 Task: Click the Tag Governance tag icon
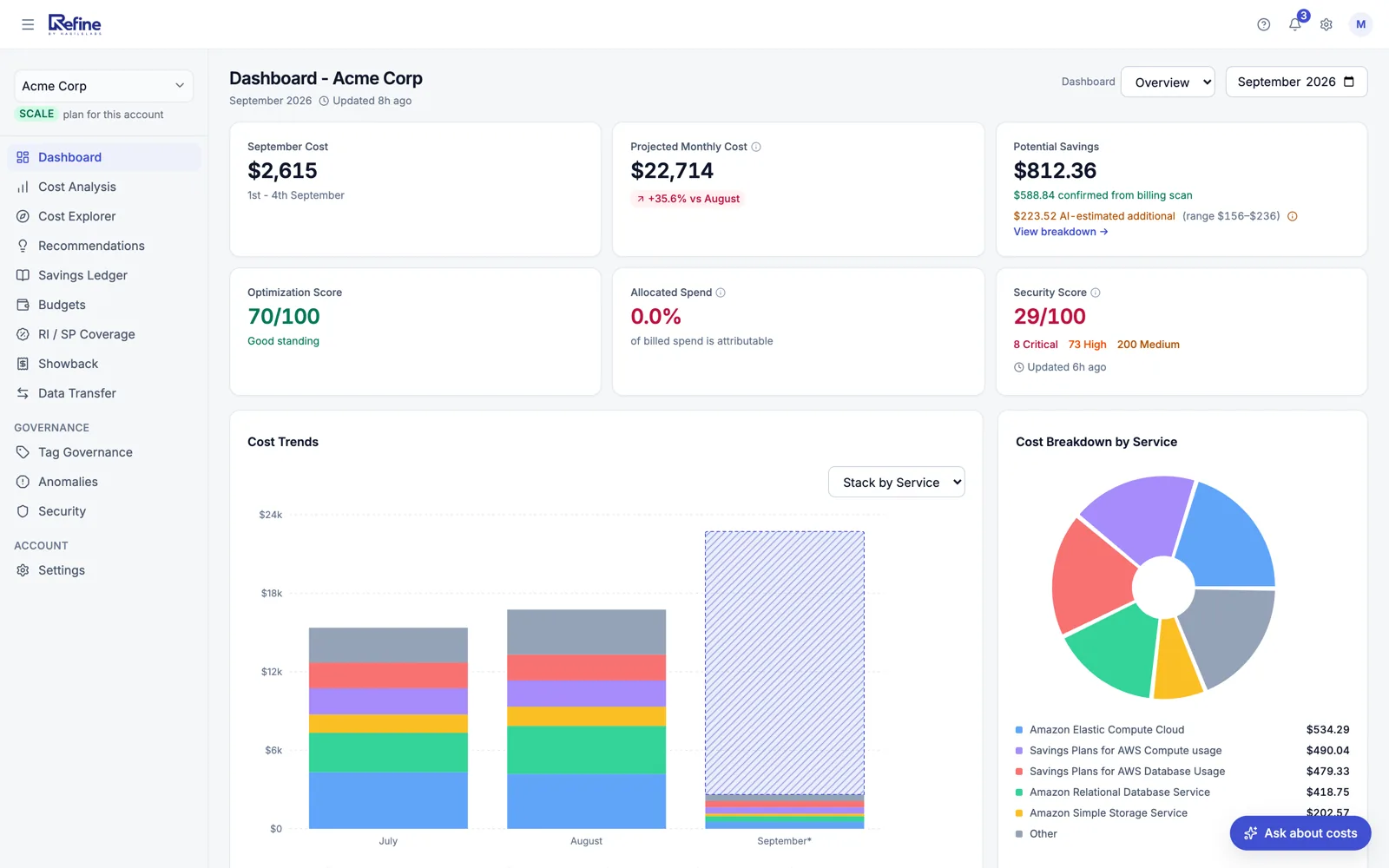[23, 452]
